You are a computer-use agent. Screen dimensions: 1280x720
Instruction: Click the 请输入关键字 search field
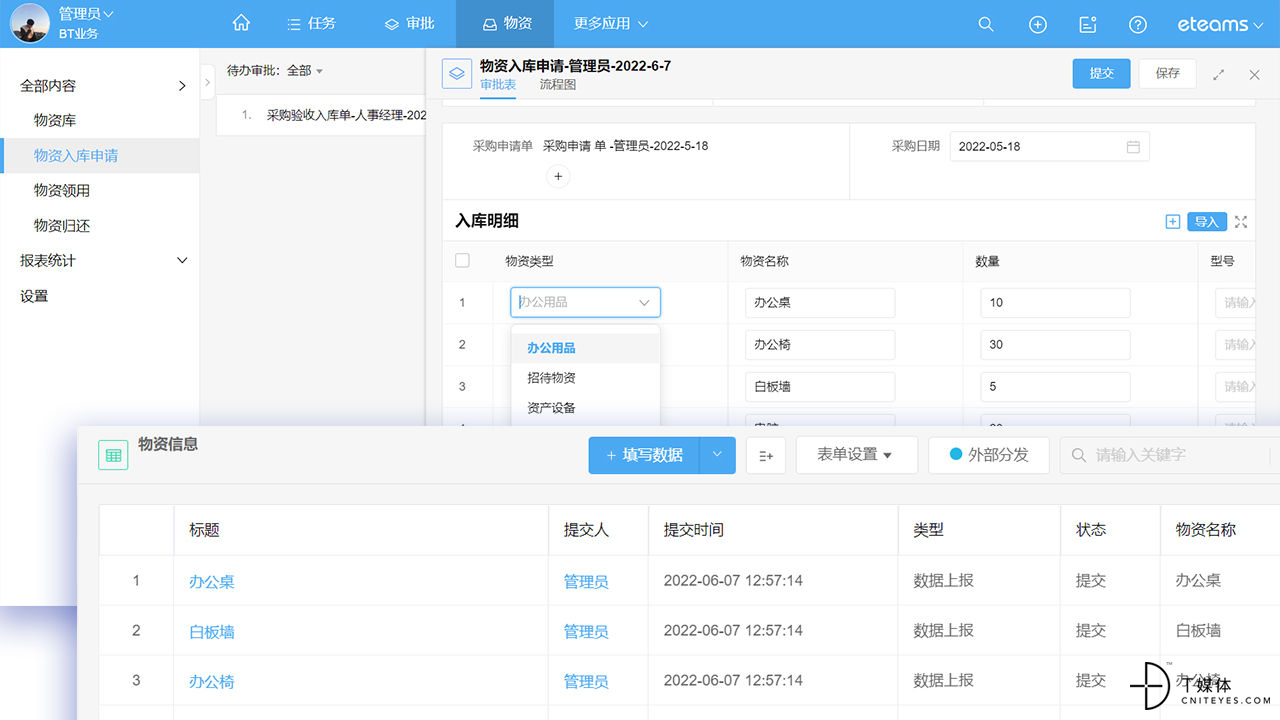tap(1170, 455)
